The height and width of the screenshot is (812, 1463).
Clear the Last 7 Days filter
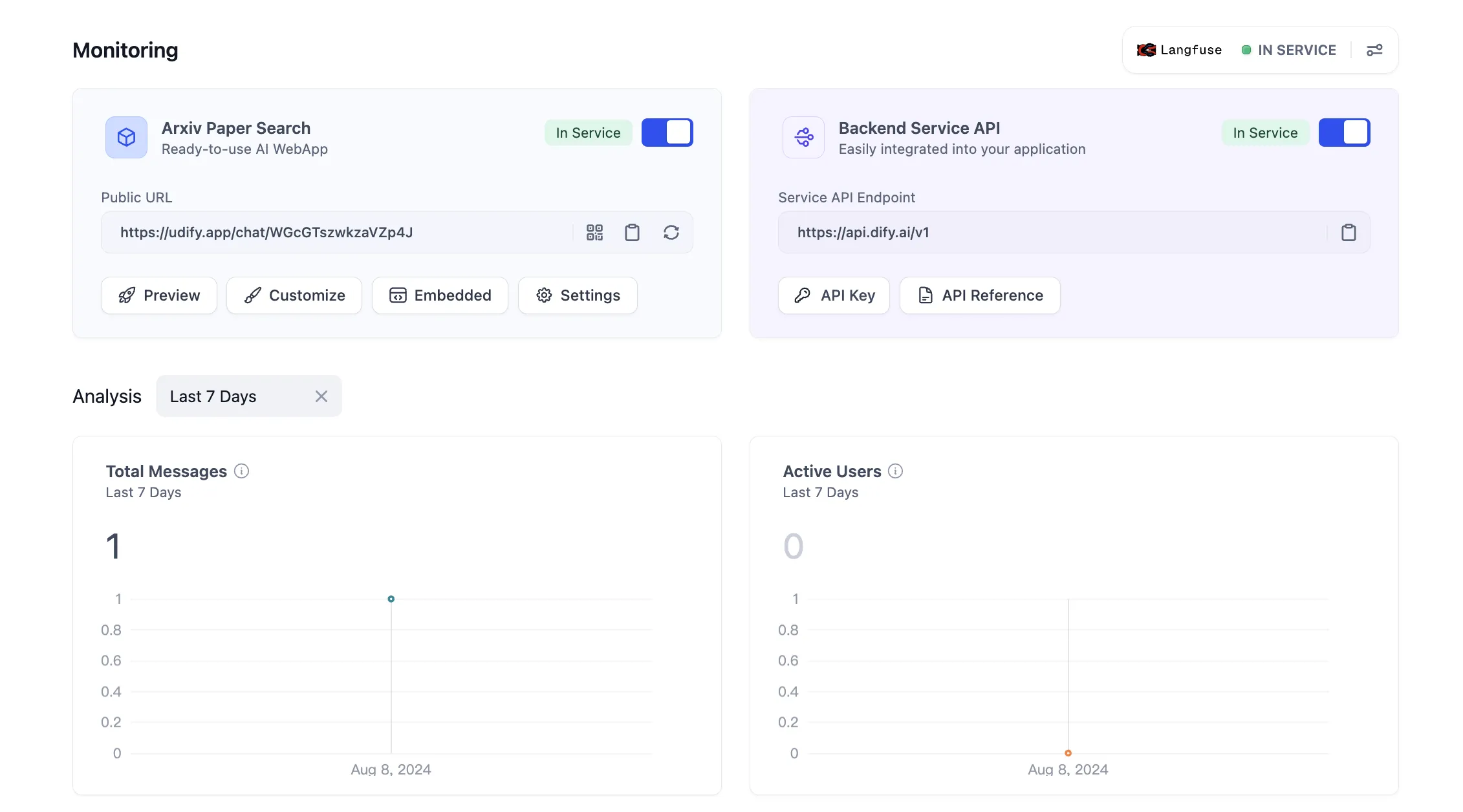click(x=321, y=396)
